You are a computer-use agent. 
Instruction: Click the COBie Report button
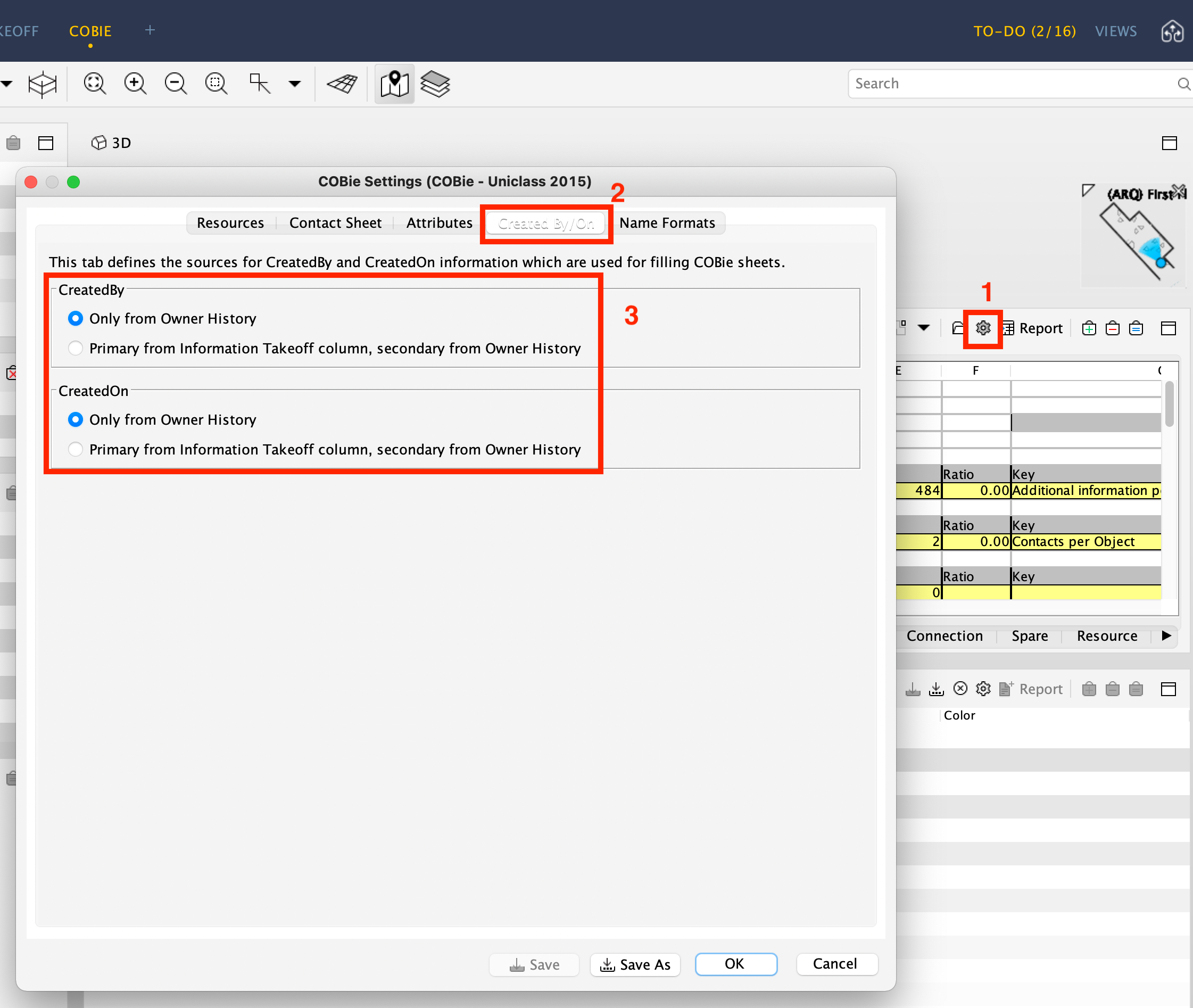click(1033, 328)
